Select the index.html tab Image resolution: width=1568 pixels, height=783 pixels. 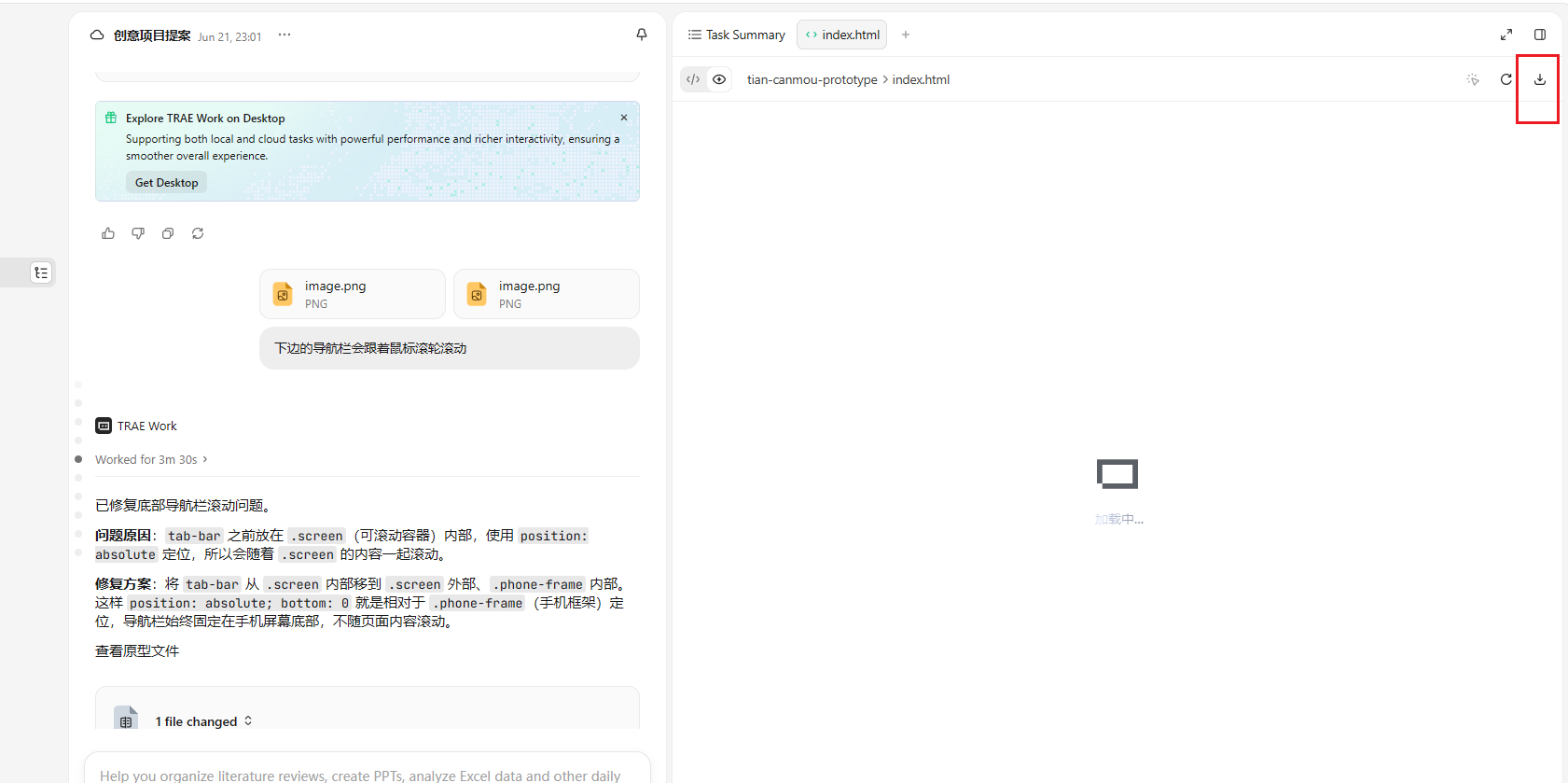click(x=842, y=35)
